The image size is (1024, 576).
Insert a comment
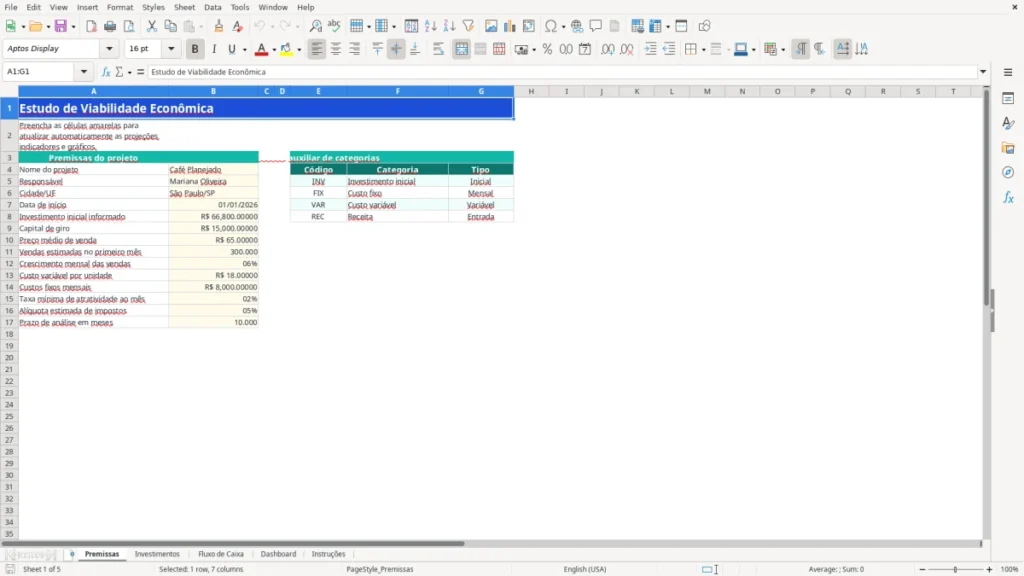596,26
